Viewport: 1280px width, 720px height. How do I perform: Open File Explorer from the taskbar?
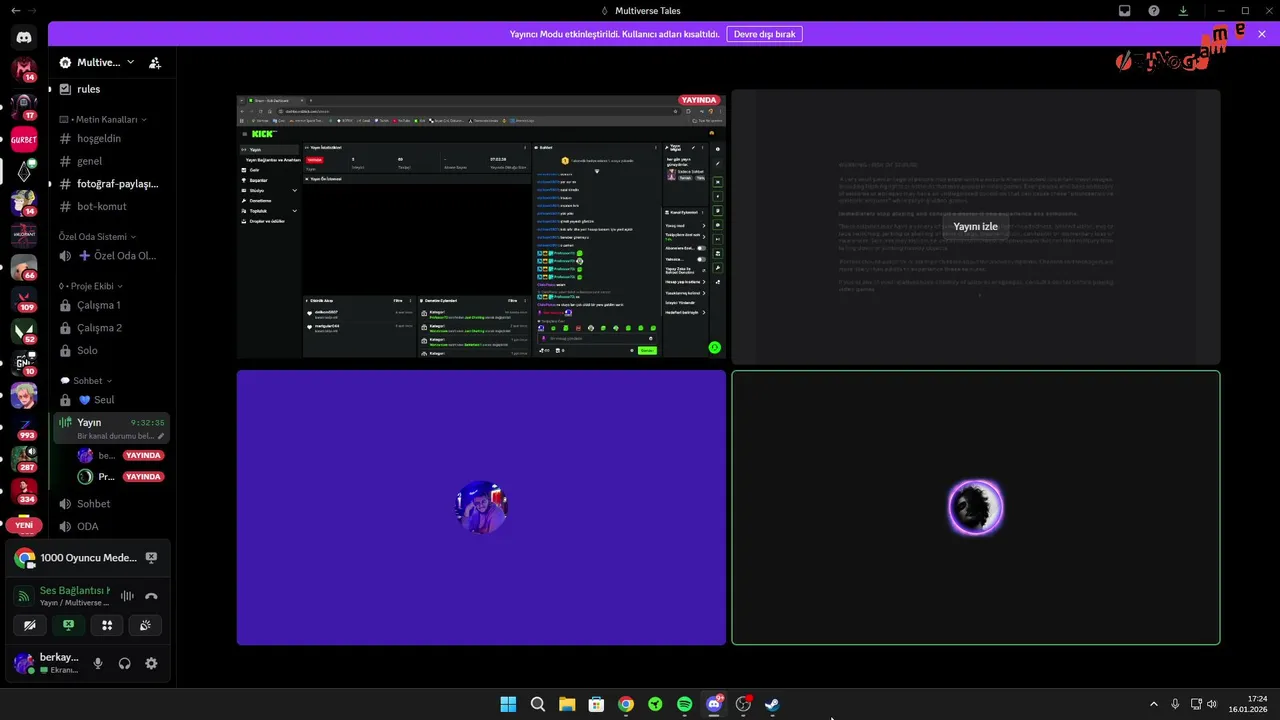tap(567, 704)
